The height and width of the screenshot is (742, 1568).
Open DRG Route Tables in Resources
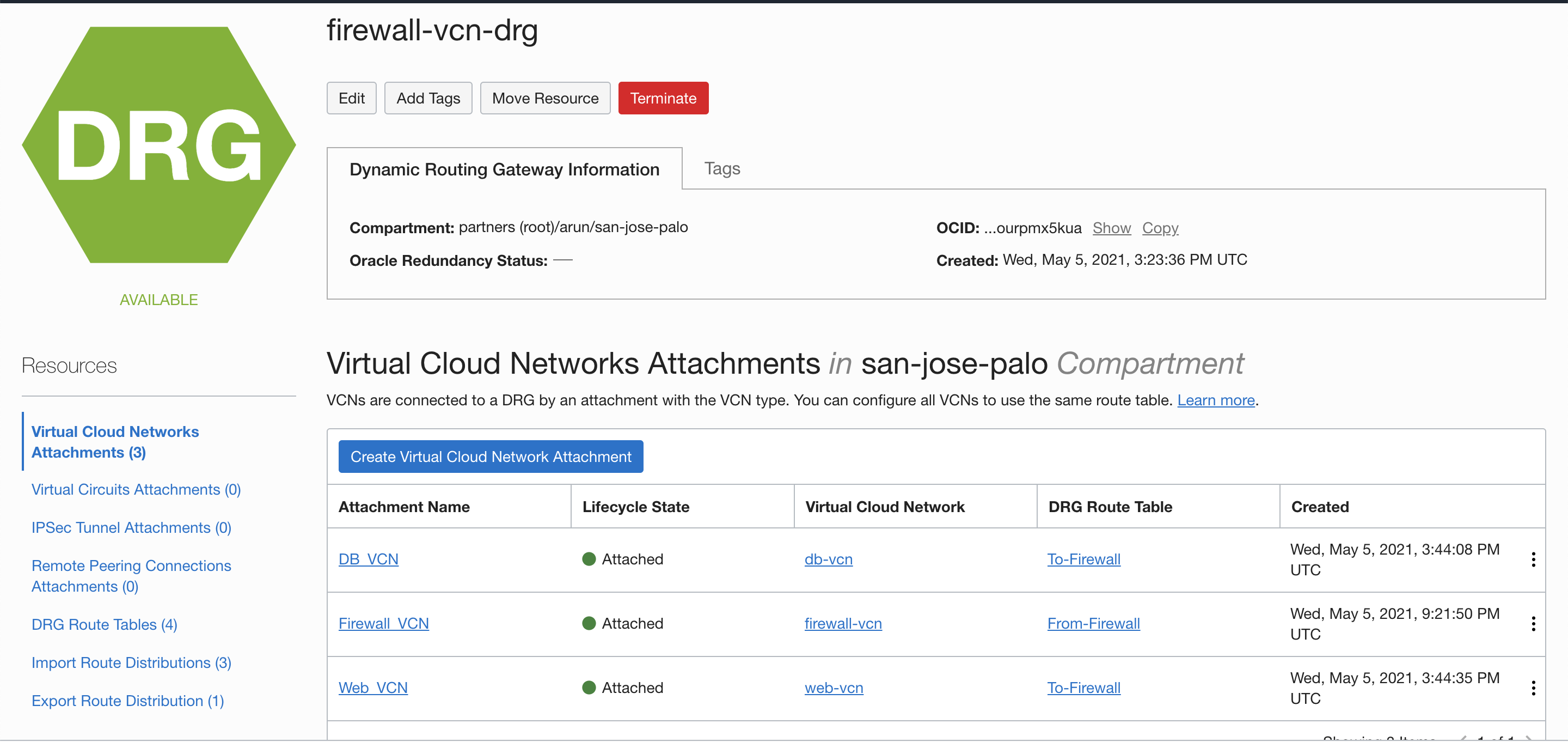pos(104,624)
